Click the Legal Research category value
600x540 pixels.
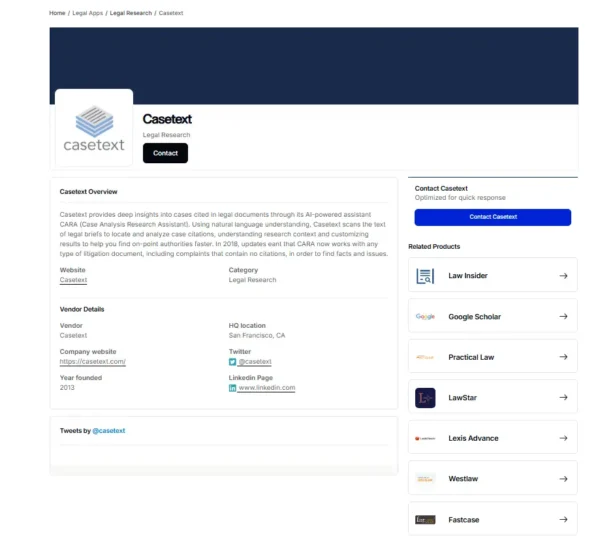pos(253,280)
